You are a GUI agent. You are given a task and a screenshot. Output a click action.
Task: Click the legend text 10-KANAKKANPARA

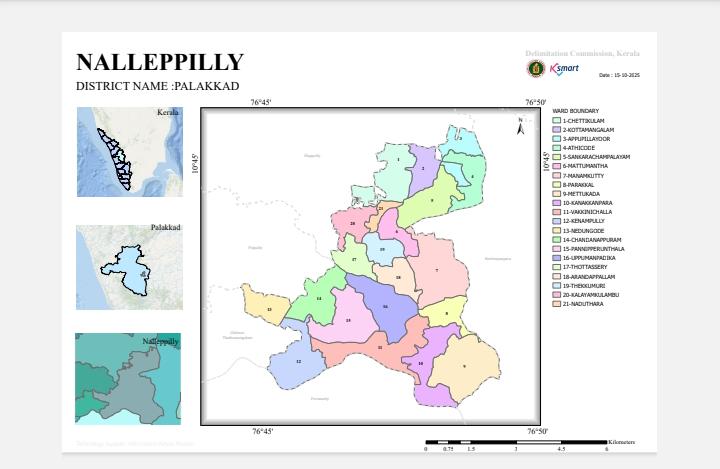587,203
